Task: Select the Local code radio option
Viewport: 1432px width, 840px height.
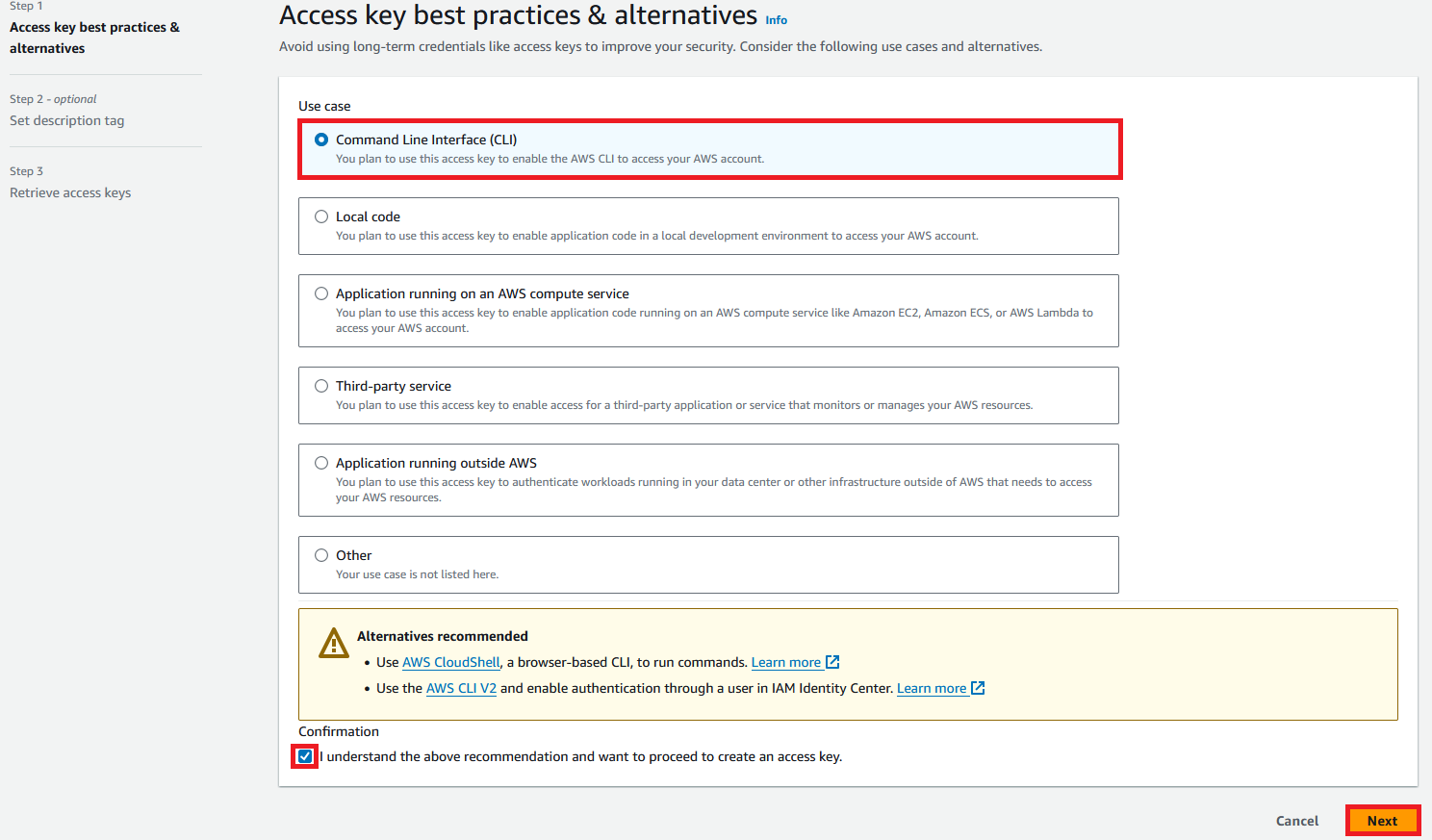Action: point(321,216)
